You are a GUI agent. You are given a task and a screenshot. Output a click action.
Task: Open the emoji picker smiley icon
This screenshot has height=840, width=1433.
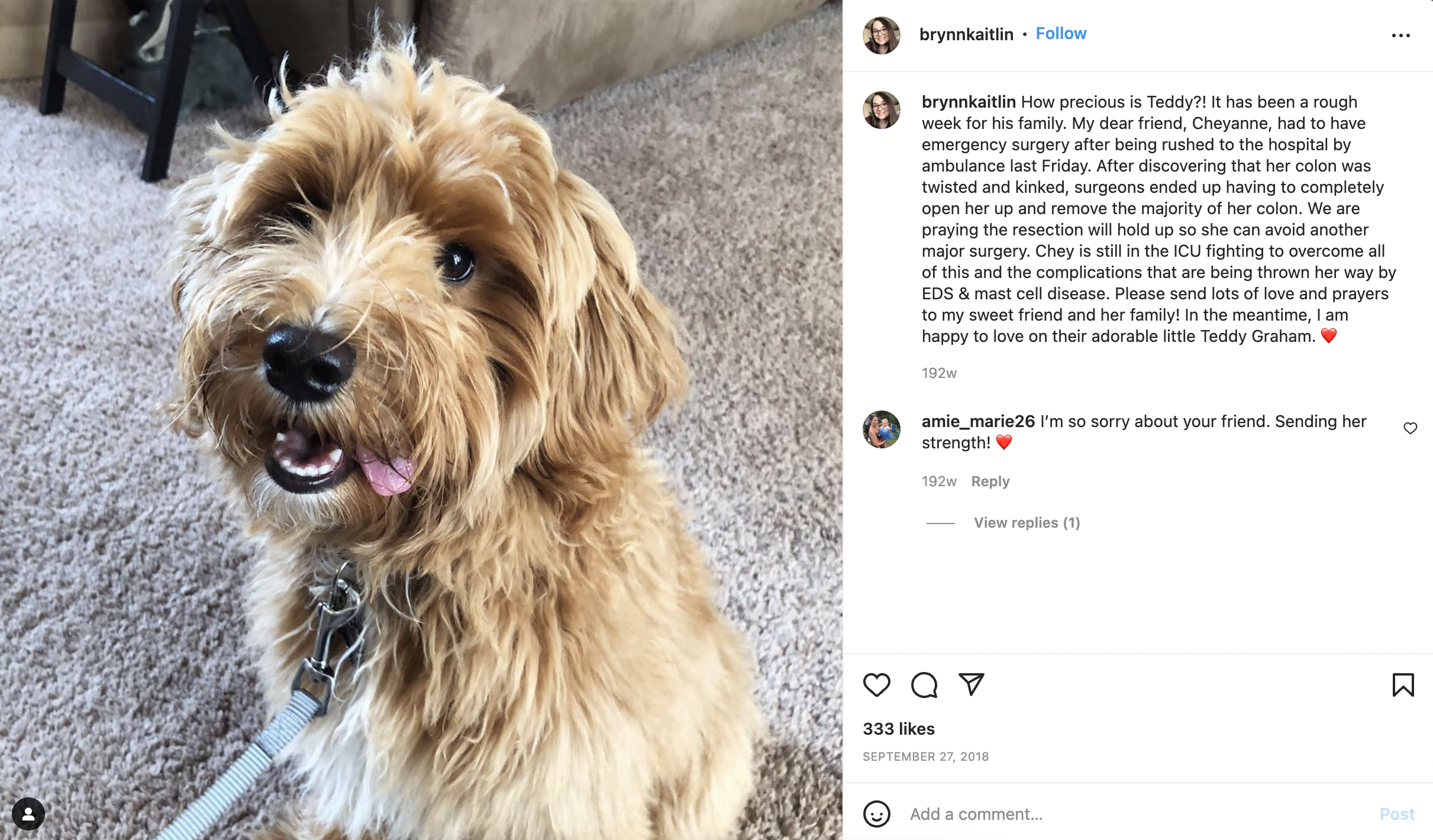tap(876, 814)
